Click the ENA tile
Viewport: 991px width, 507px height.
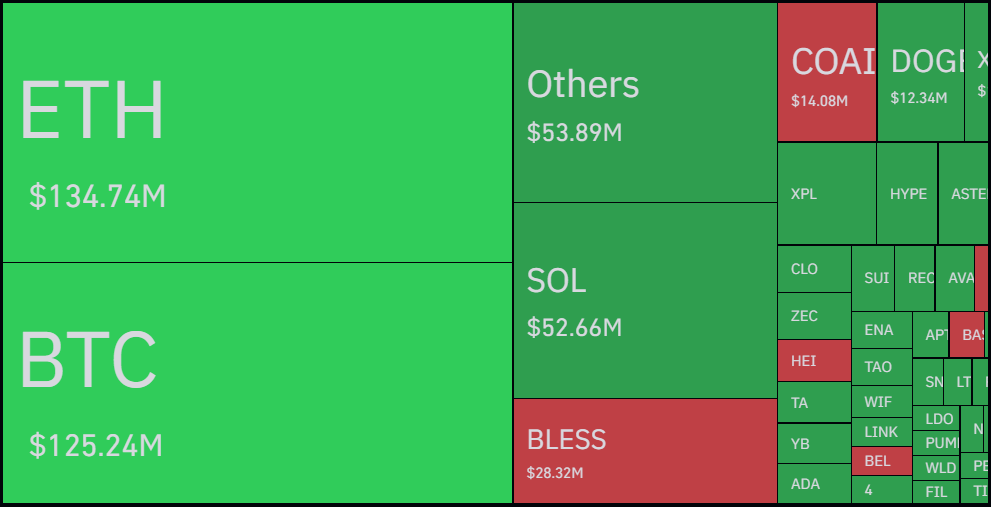(x=881, y=330)
